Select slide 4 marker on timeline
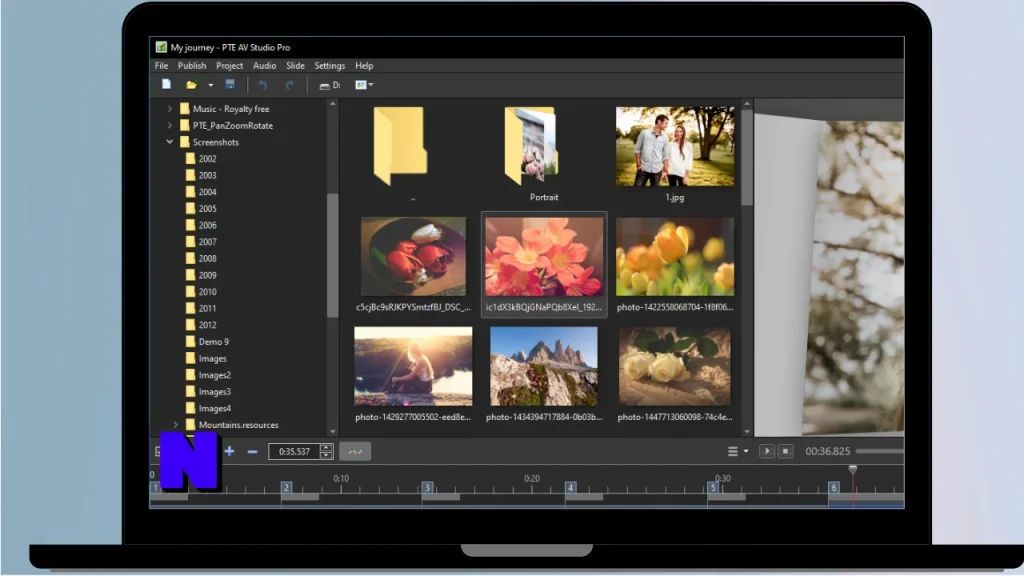 (570, 487)
